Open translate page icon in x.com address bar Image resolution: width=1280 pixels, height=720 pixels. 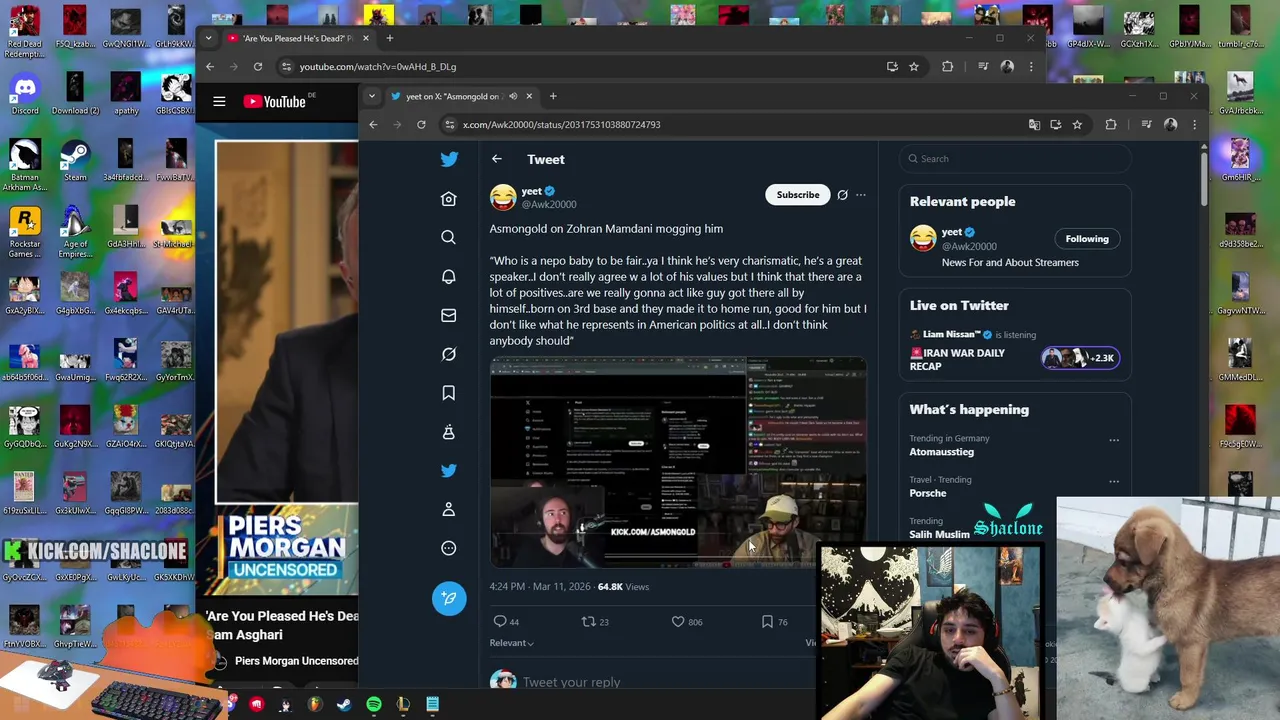(1034, 125)
